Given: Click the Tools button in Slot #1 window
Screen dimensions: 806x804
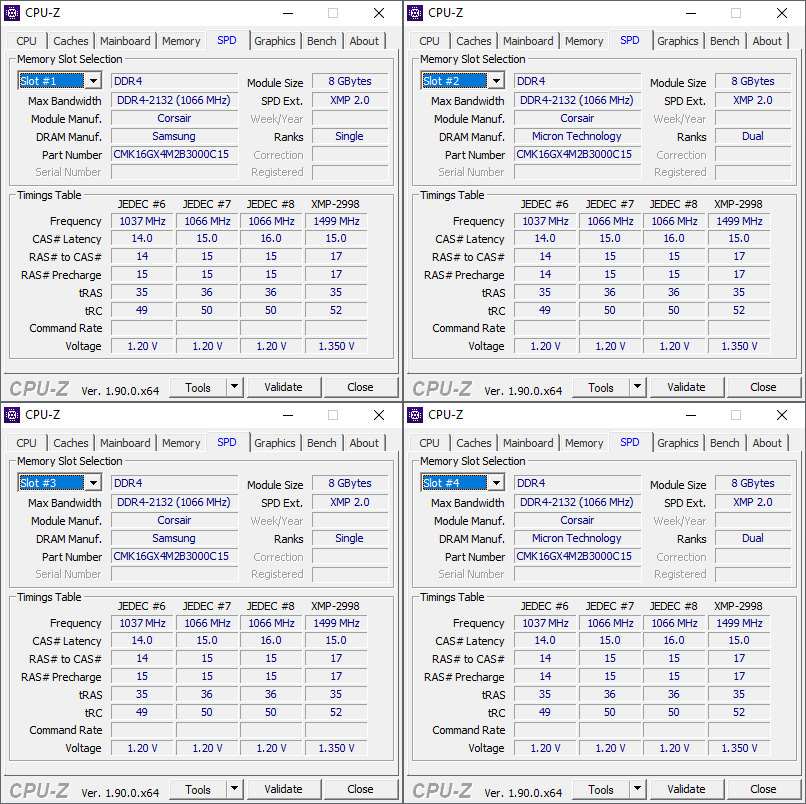Looking at the screenshot, I should click(198, 387).
